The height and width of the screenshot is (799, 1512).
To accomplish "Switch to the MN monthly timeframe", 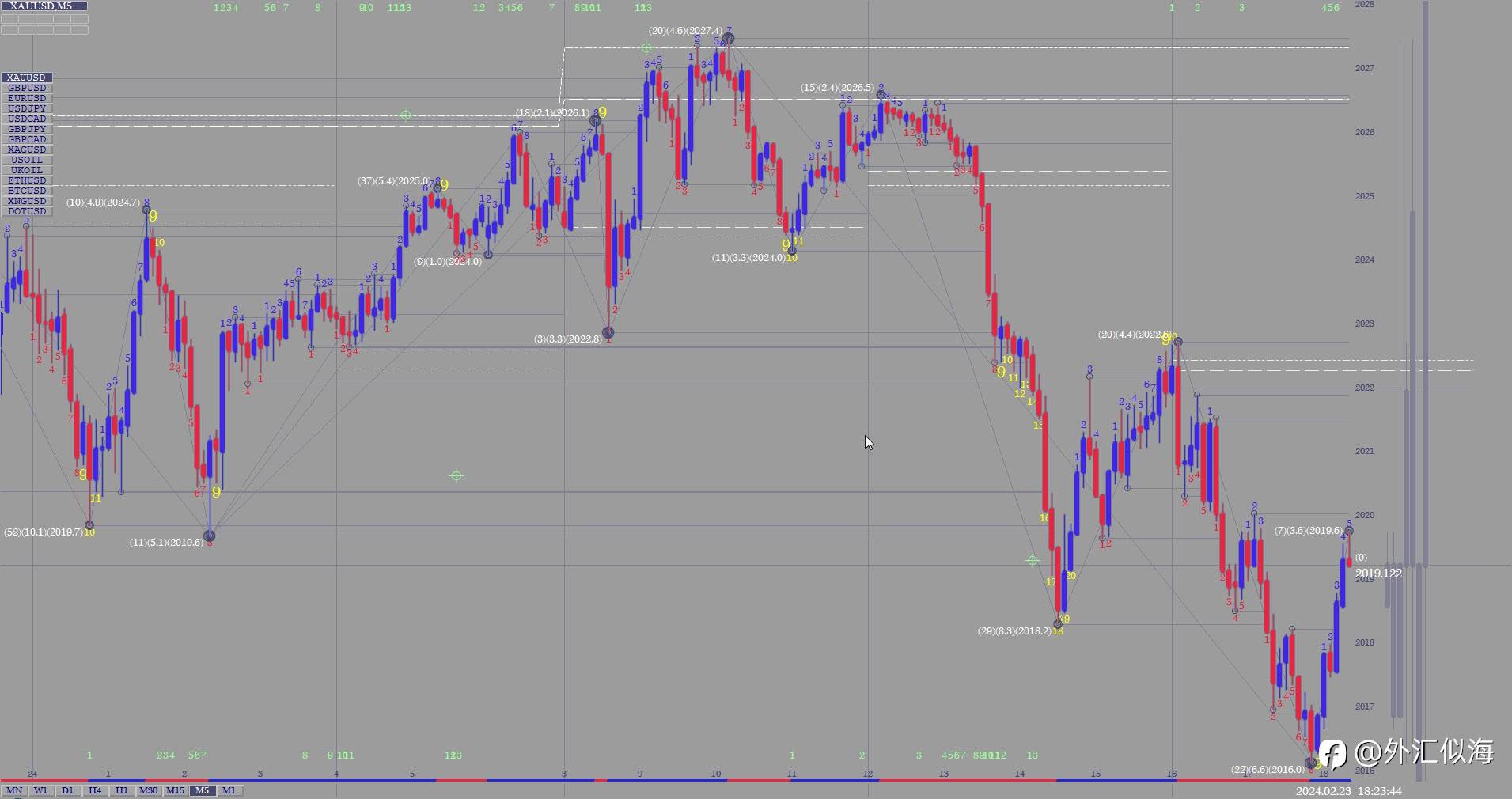I will (x=14, y=790).
